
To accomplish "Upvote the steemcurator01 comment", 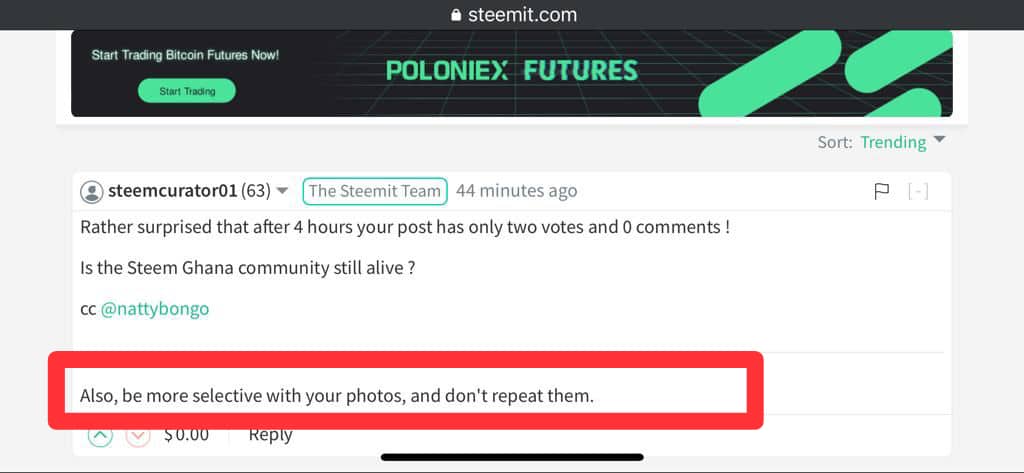I will (100, 436).
